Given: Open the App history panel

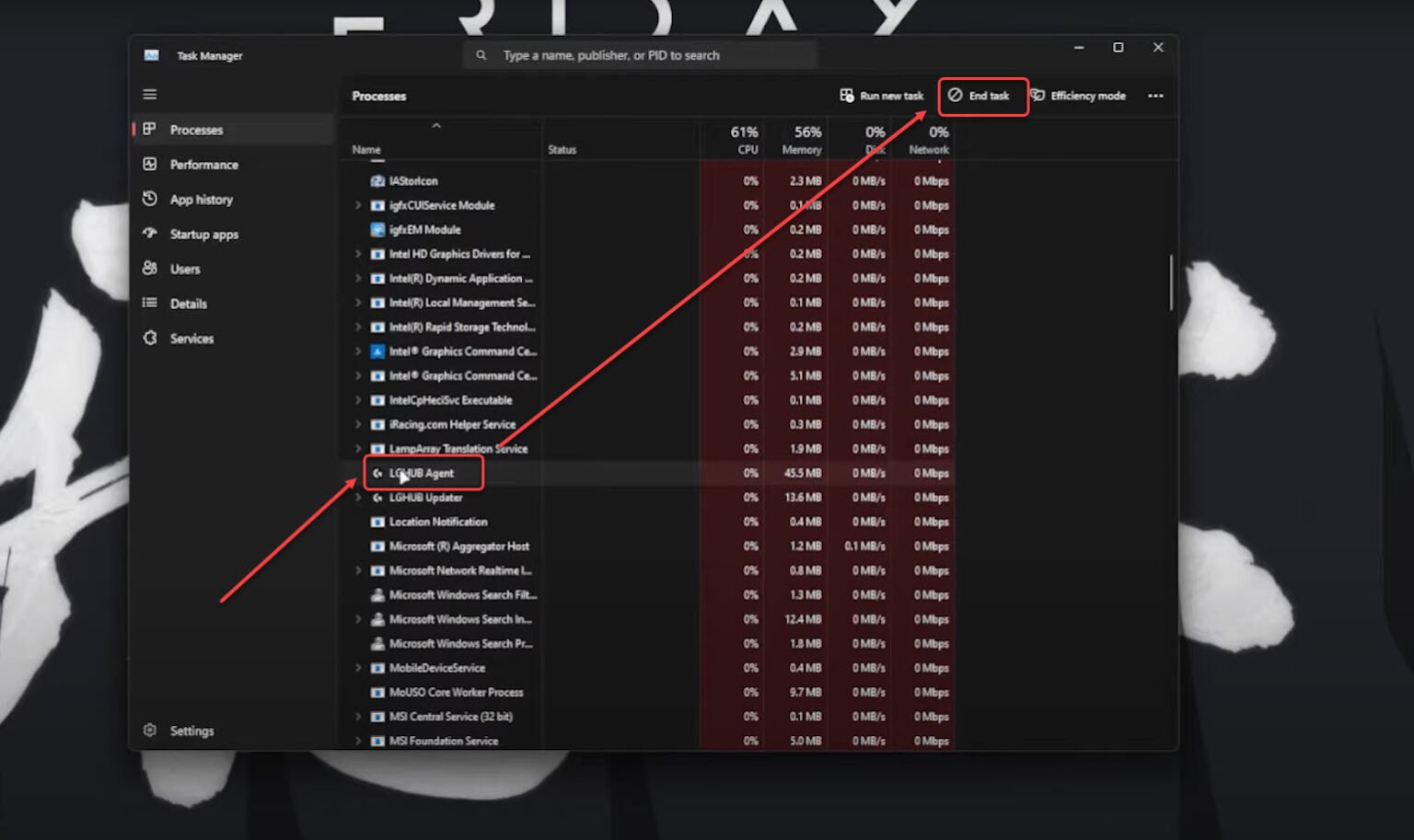Looking at the screenshot, I should coord(200,199).
